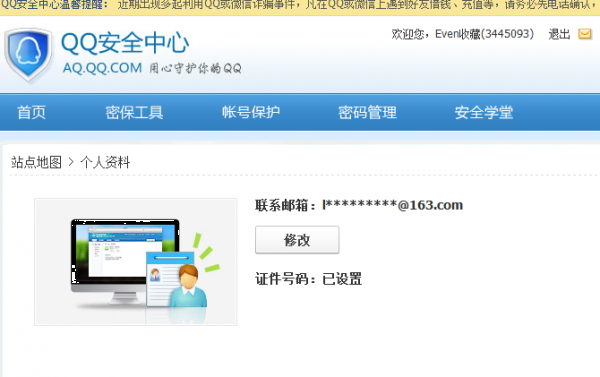This screenshot has width=600, height=377.
Task: Click the 站点地图 breadcrumb link
Action: (36, 162)
